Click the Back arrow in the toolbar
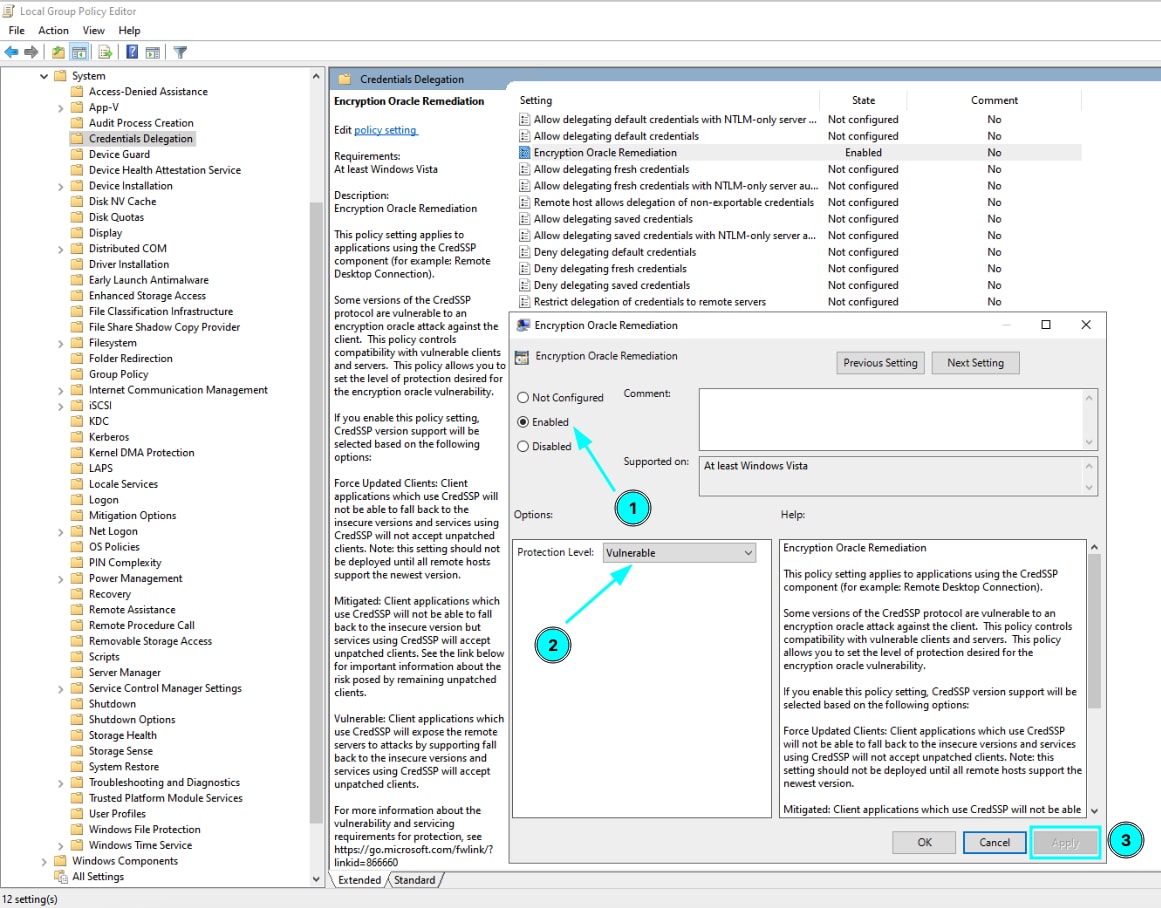The width and height of the screenshot is (1161, 908). (12, 52)
